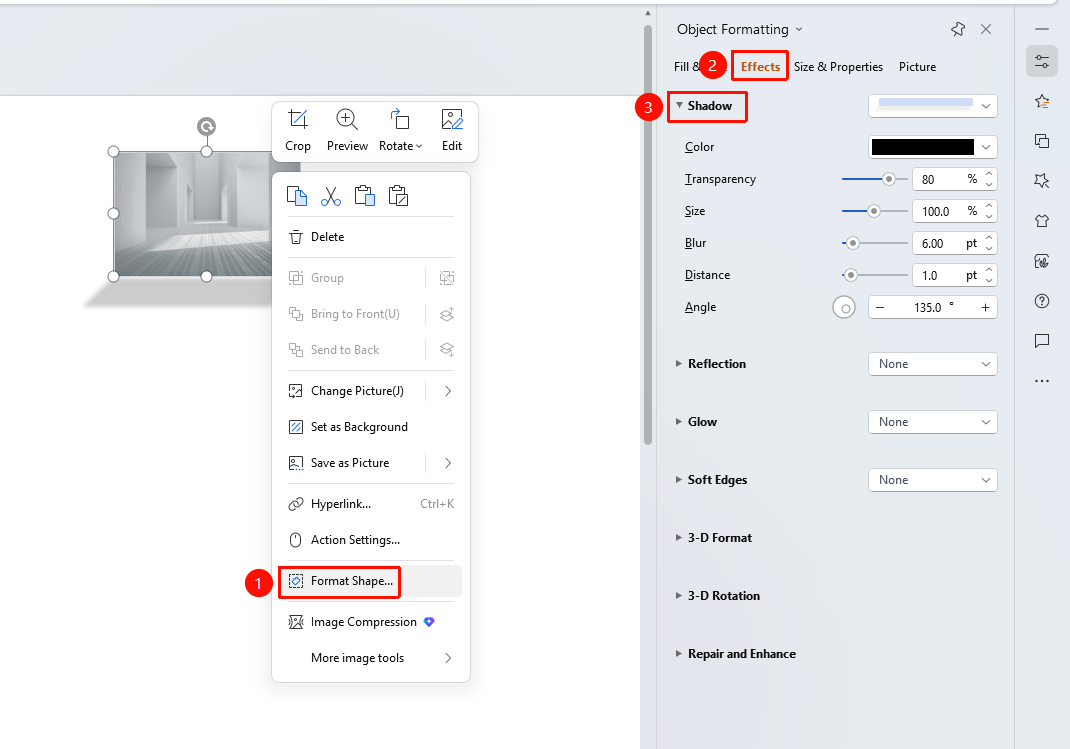Viewport: 1070px width, 749px height.
Task: Close the Object Formatting panel
Action: tap(986, 29)
